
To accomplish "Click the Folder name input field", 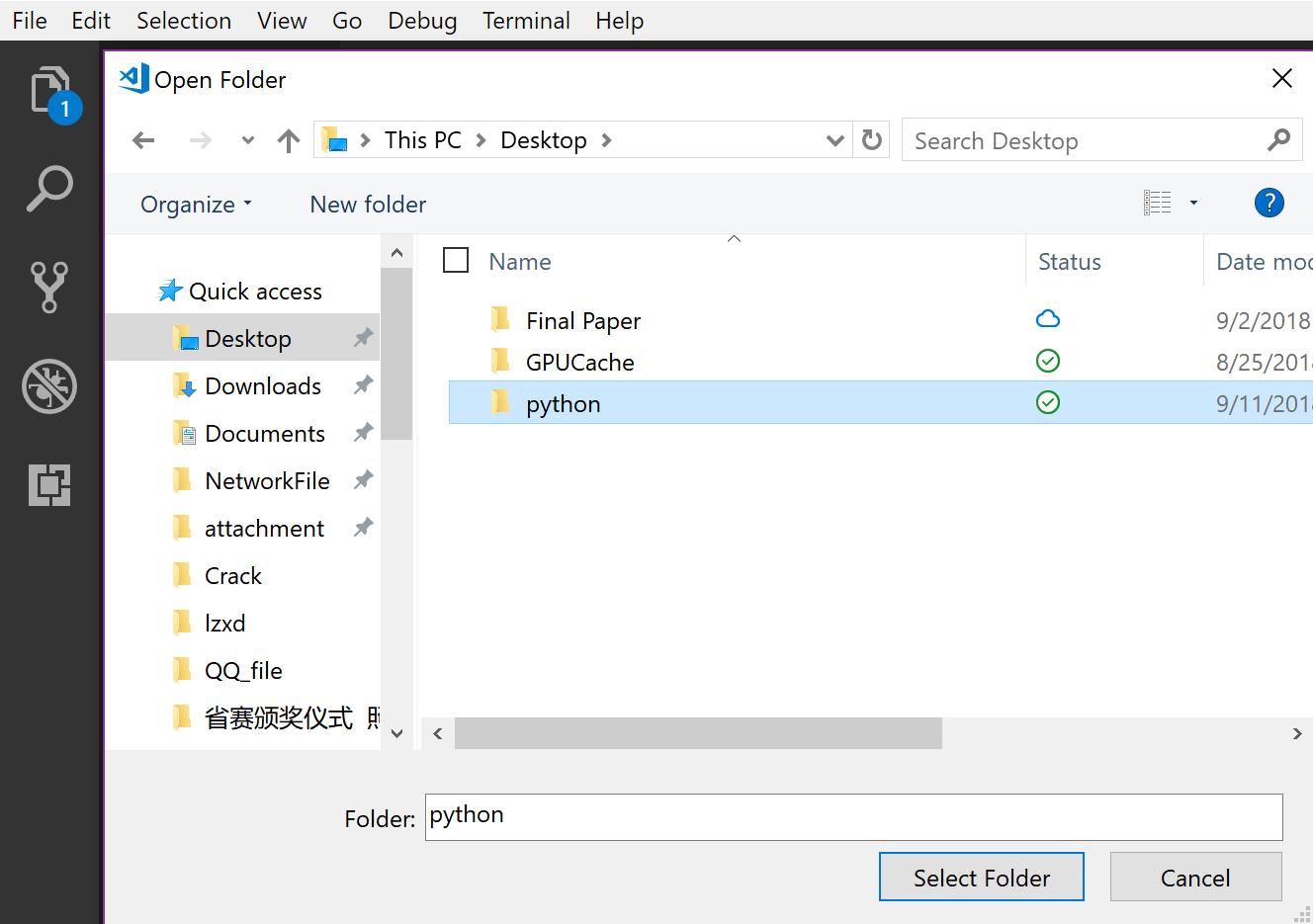I will [x=854, y=817].
